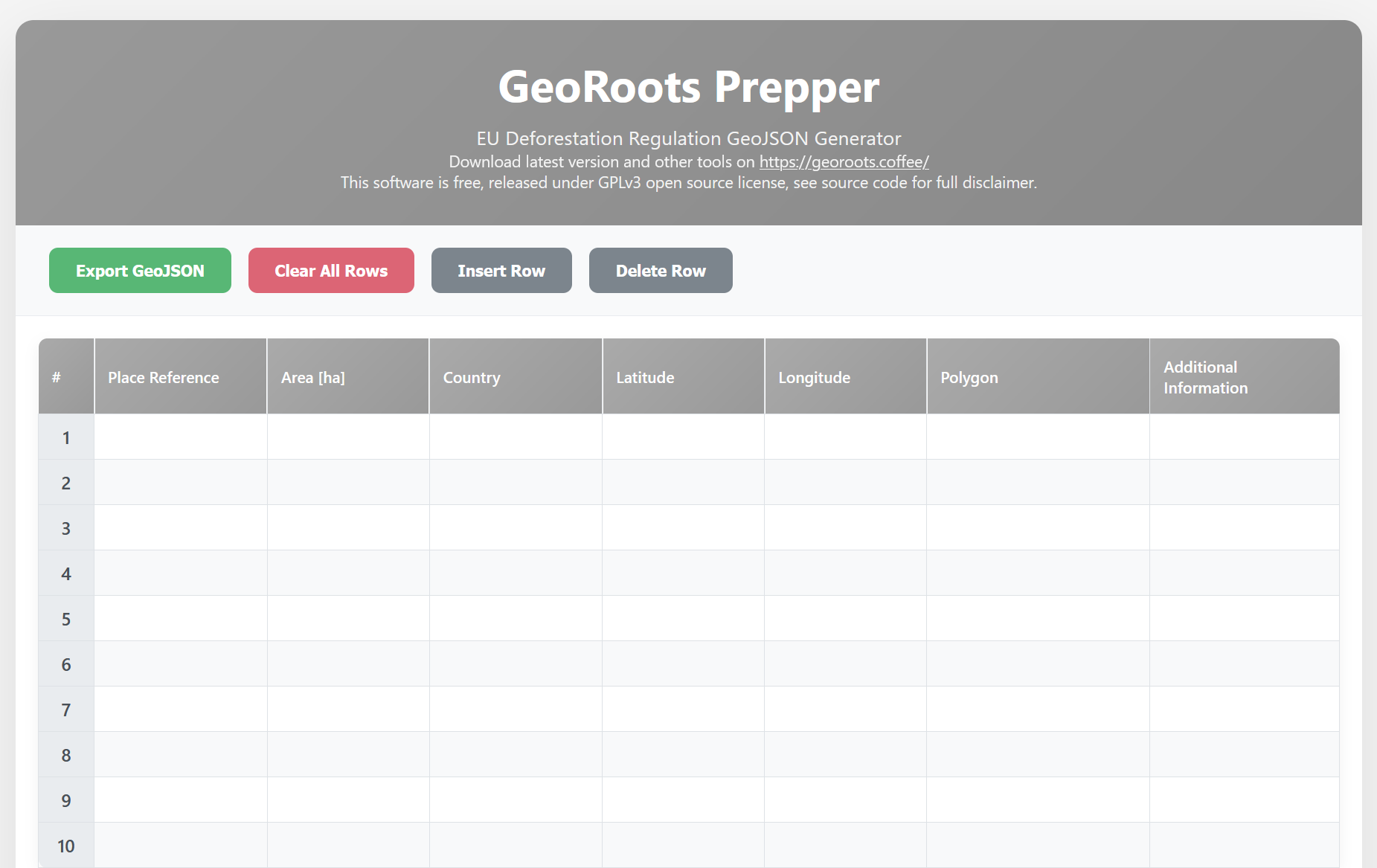1377x868 pixels.
Task: Select the Polygon column header
Action: pyautogui.click(x=1039, y=376)
